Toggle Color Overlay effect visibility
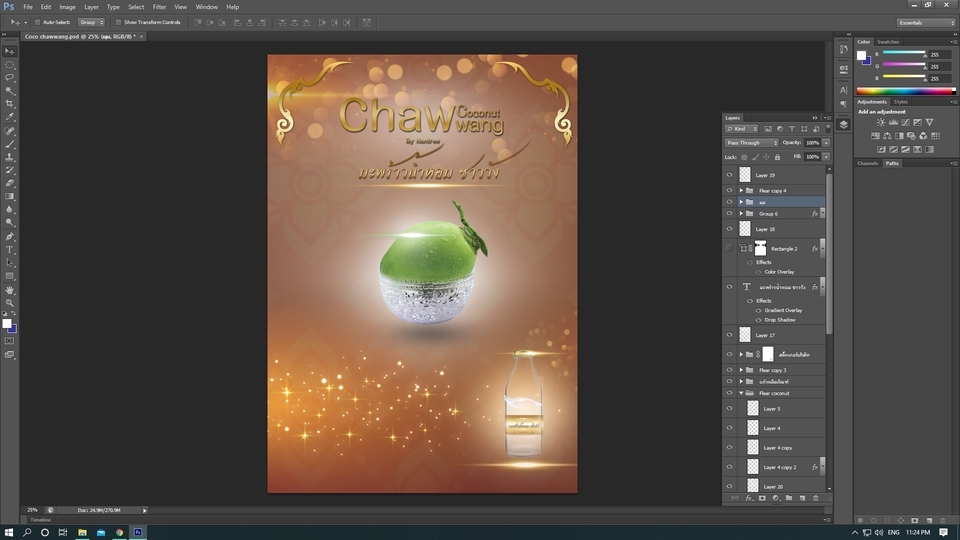 [x=759, y=272]
